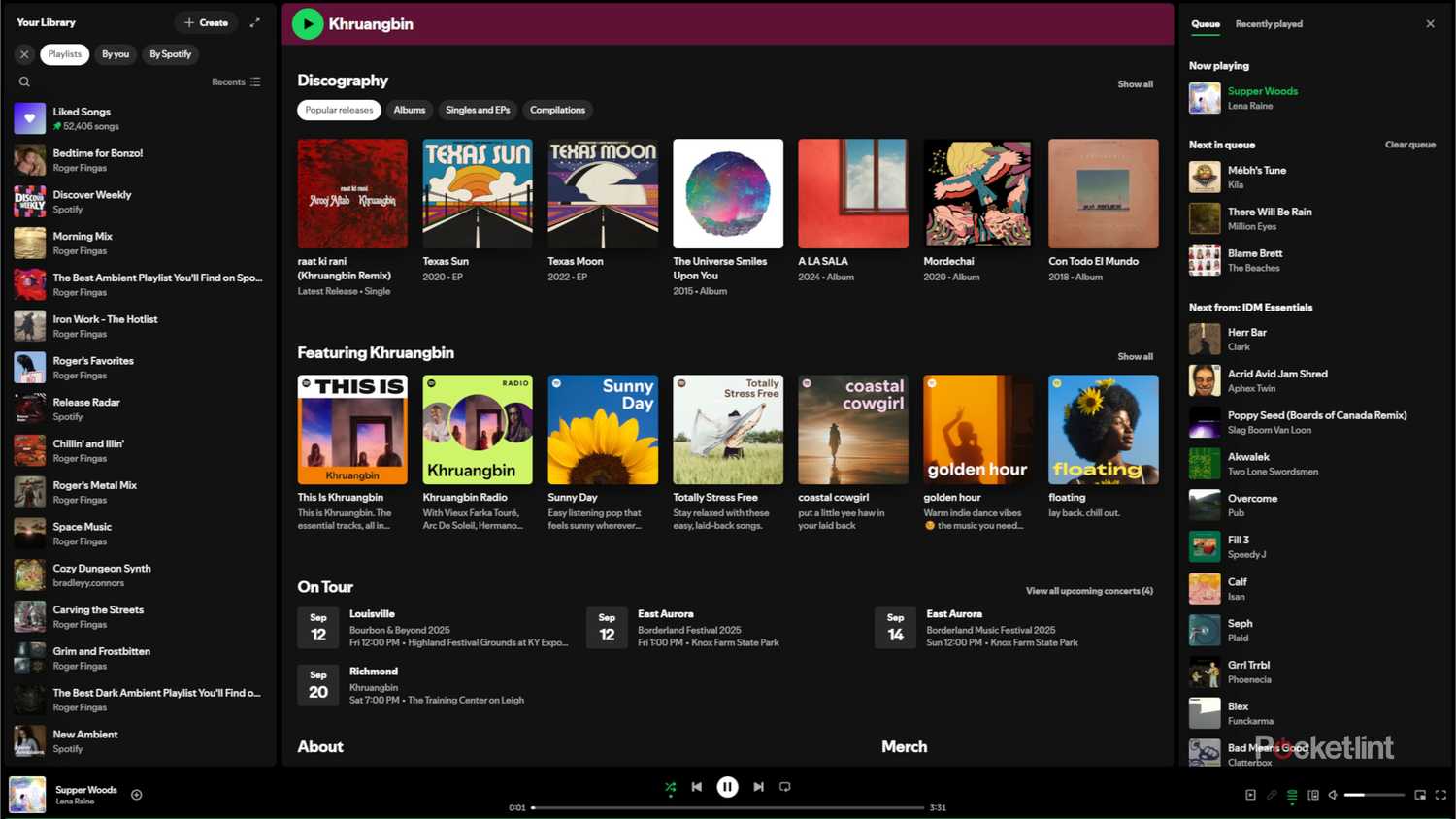Toggle the Queue panel icon

[1292, 795]
